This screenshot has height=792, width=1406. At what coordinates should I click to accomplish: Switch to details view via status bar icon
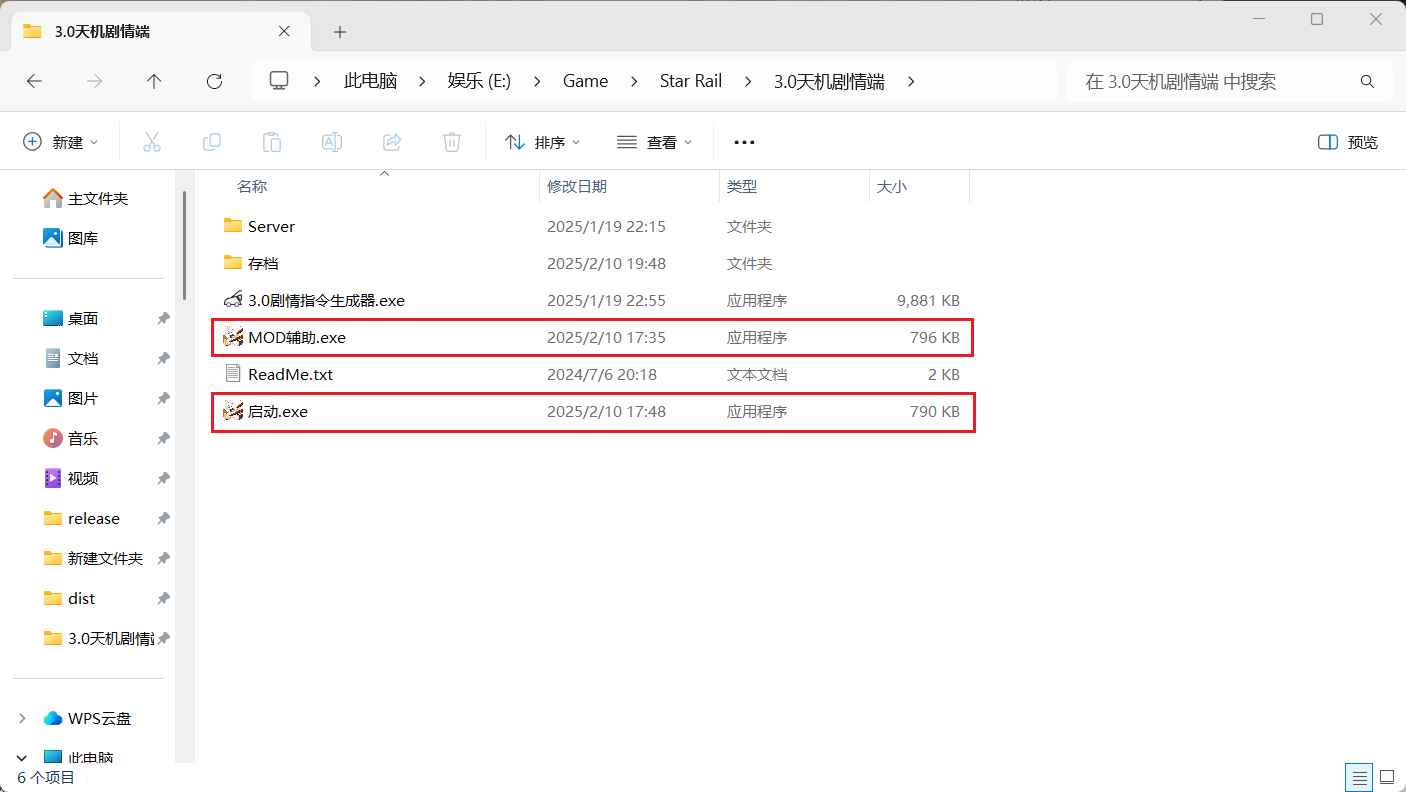[x=1358, y=777]
